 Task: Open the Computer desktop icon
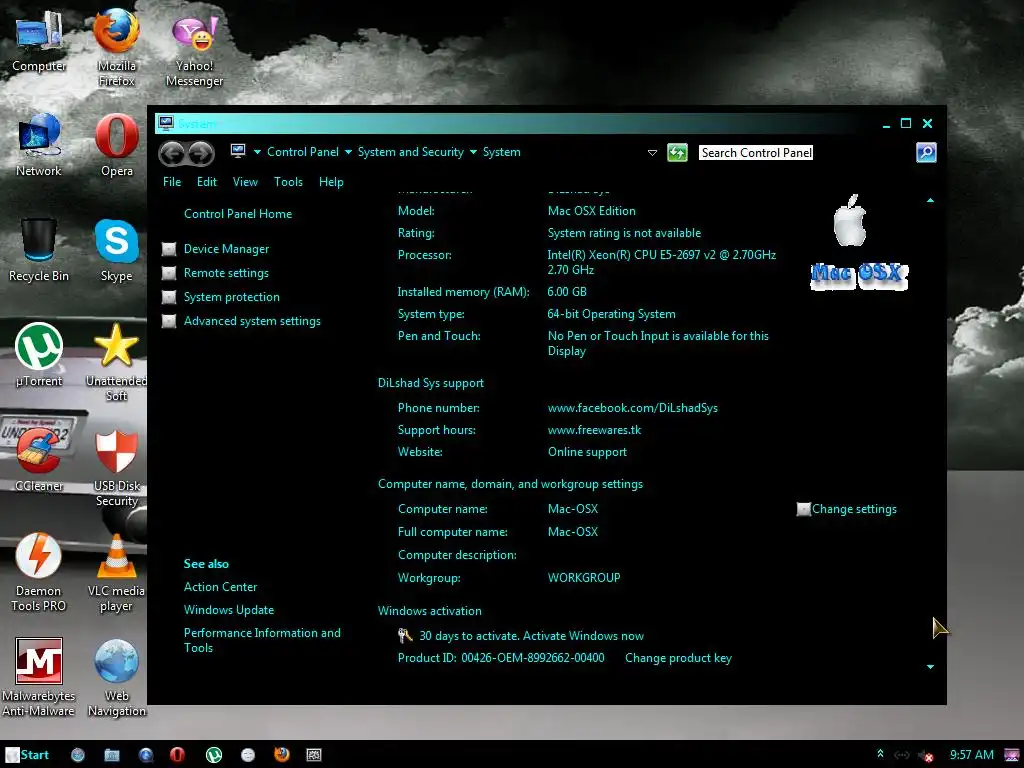(x=39, y=42)
